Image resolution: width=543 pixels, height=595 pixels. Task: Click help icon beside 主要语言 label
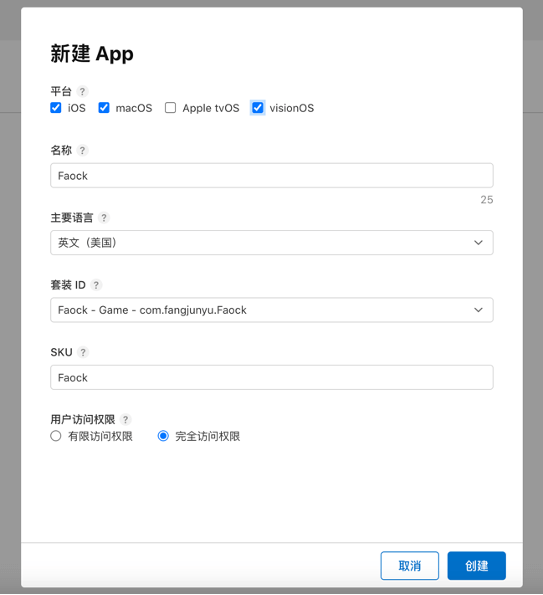pos(104,217)
